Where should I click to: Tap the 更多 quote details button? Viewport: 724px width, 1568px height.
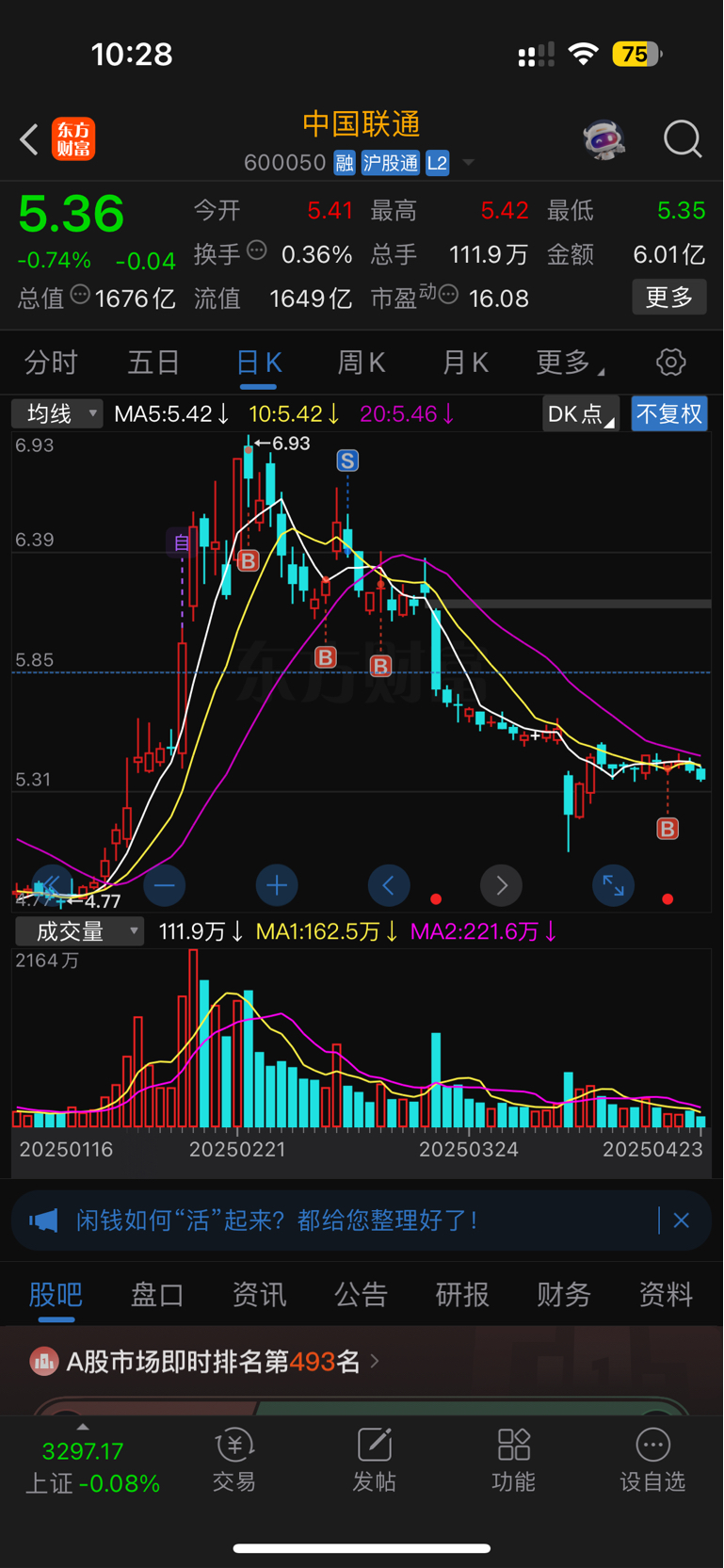click(669, 298)
